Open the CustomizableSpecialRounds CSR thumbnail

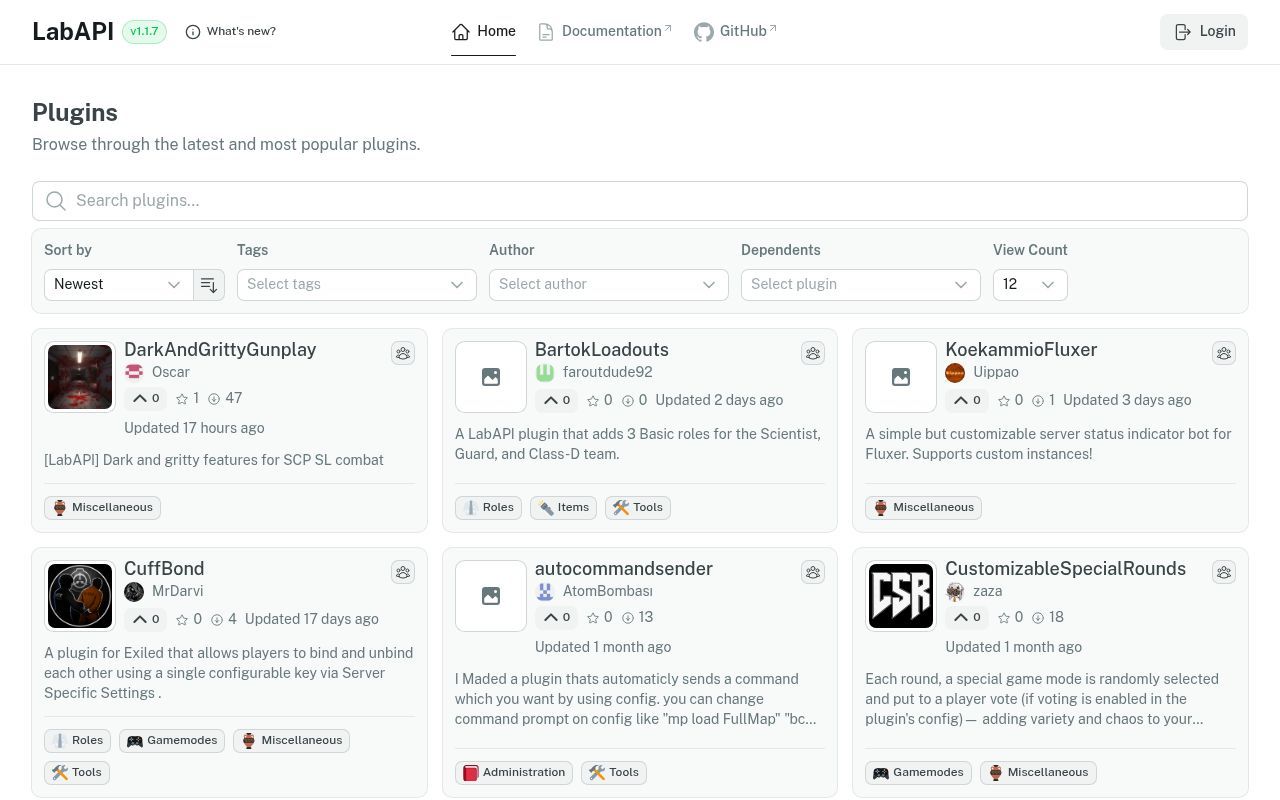pos(901,596)
